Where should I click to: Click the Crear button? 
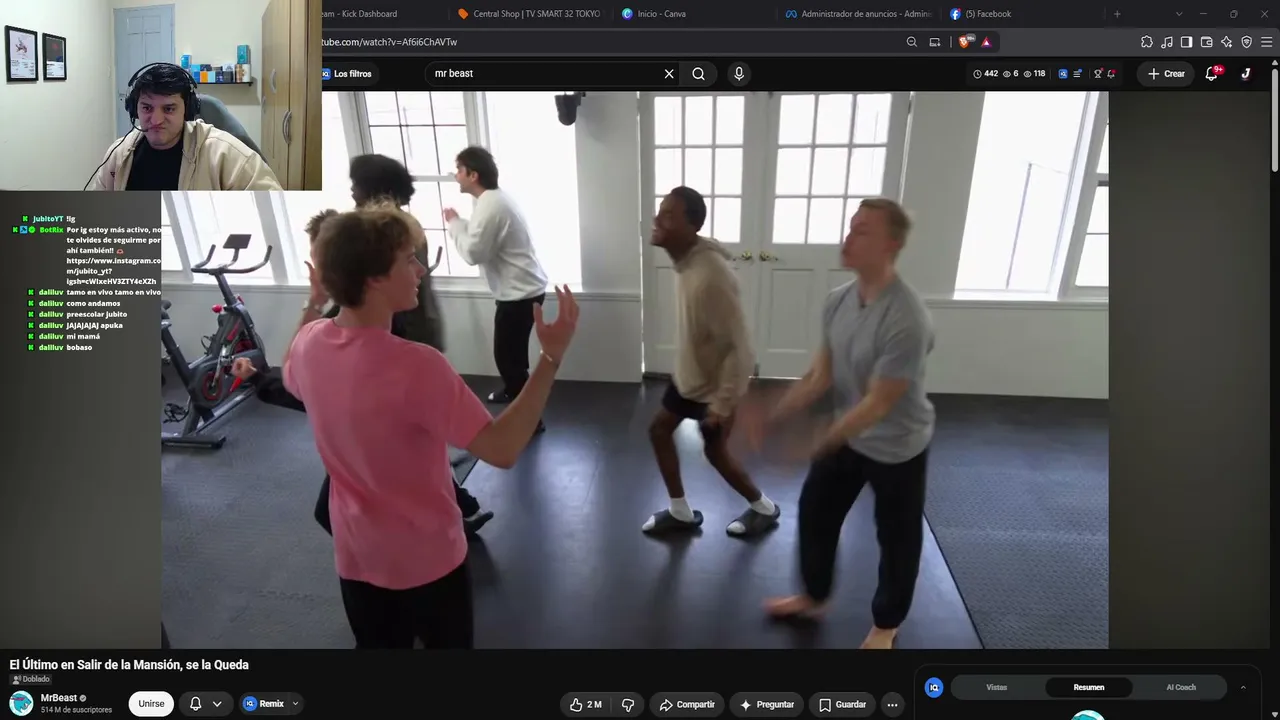coord(1166,73)
